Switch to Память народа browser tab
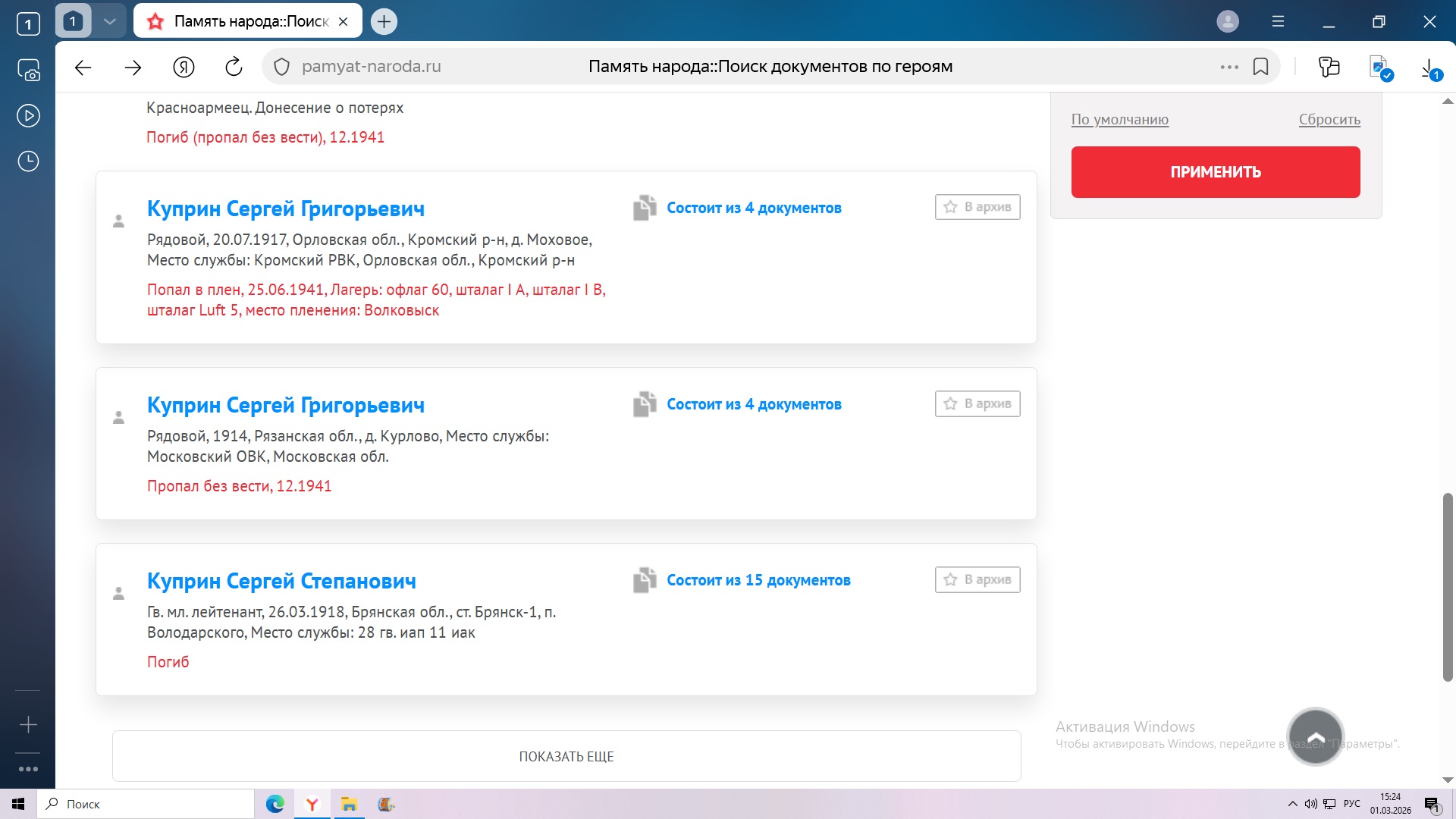This screenshot has height=819, width=1456. (x=247, y=21)
